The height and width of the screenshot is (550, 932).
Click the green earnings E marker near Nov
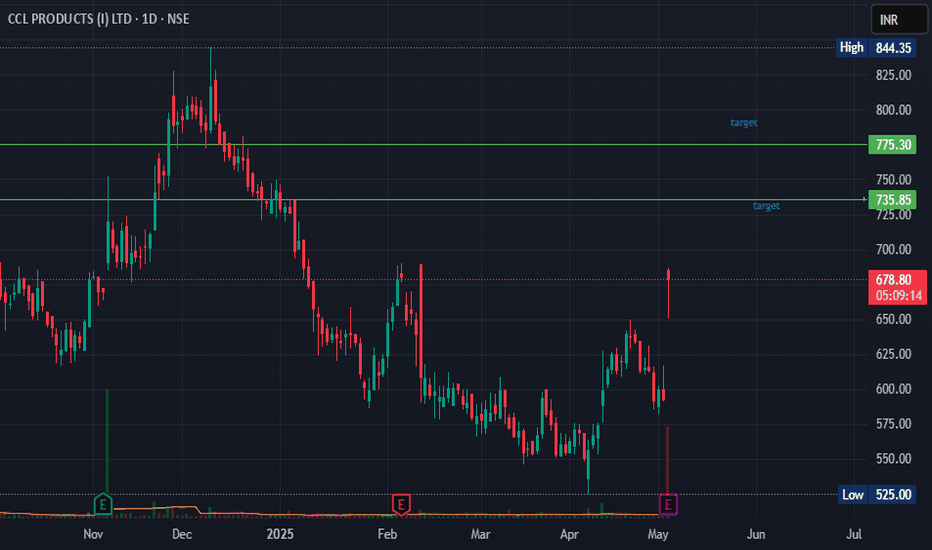click(103, 505)
